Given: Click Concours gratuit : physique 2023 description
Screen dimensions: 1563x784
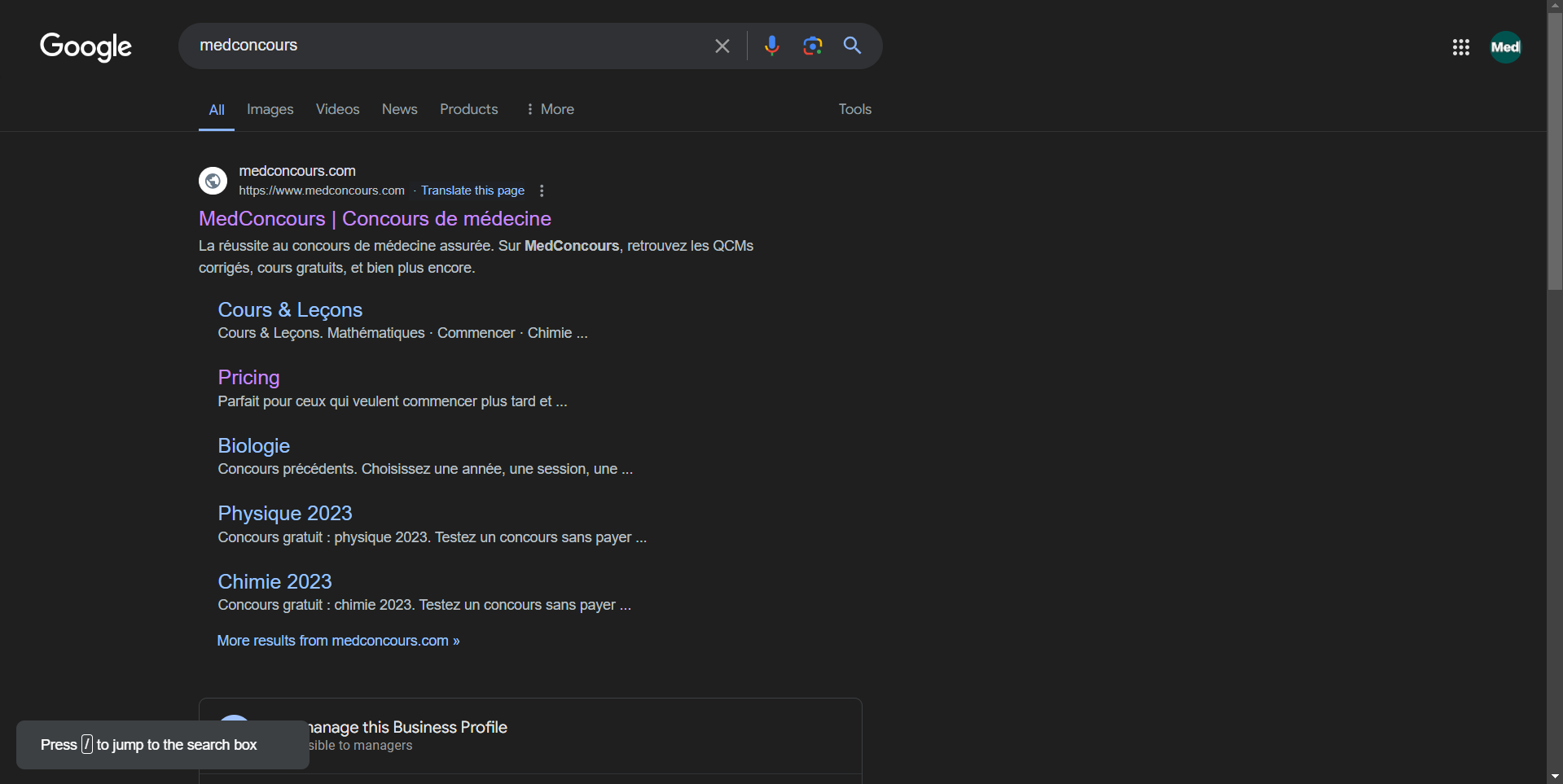Looking at the screenshot, I should [432, 537].
